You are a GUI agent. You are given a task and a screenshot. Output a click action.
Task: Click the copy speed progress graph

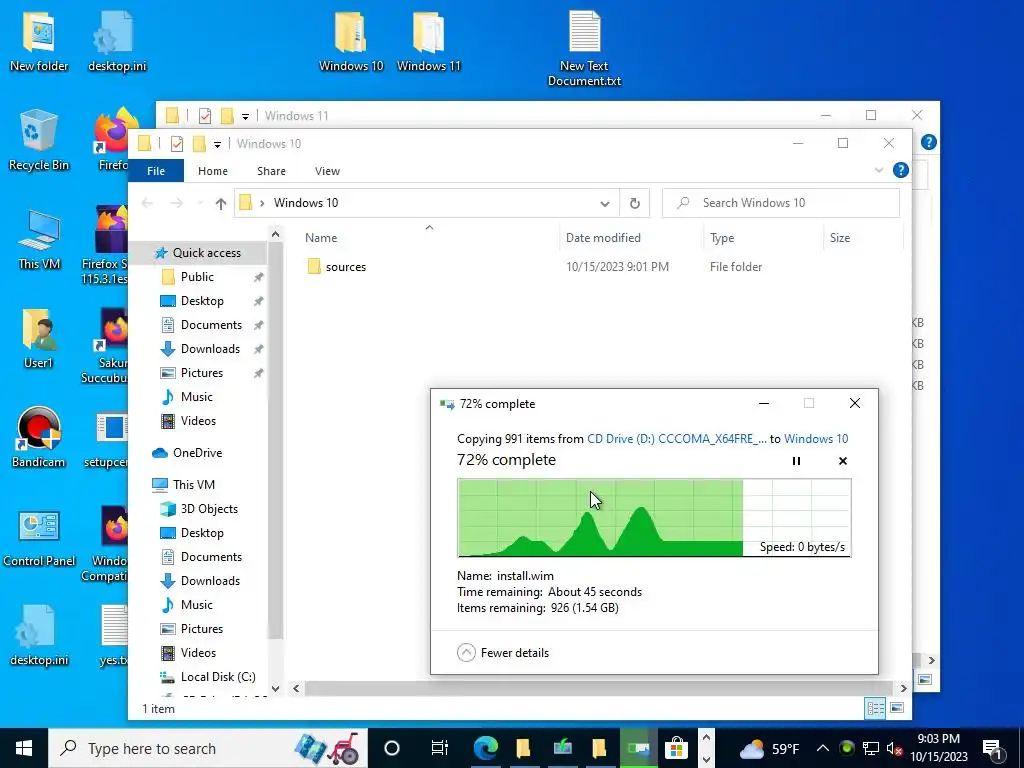[654, 518]
